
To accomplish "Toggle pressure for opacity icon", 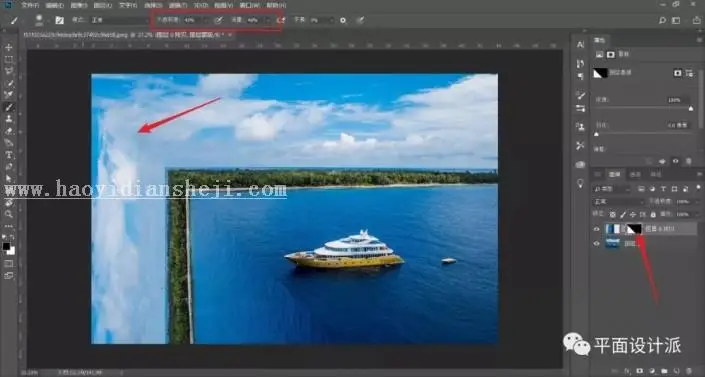I will [x=219, y=20].
